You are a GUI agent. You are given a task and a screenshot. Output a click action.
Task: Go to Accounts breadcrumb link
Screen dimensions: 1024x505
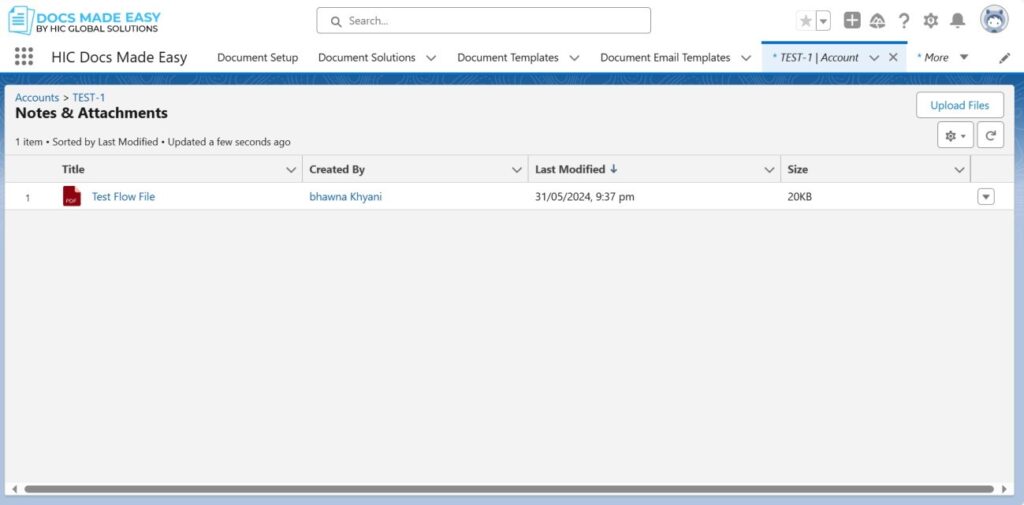(37, 97)
